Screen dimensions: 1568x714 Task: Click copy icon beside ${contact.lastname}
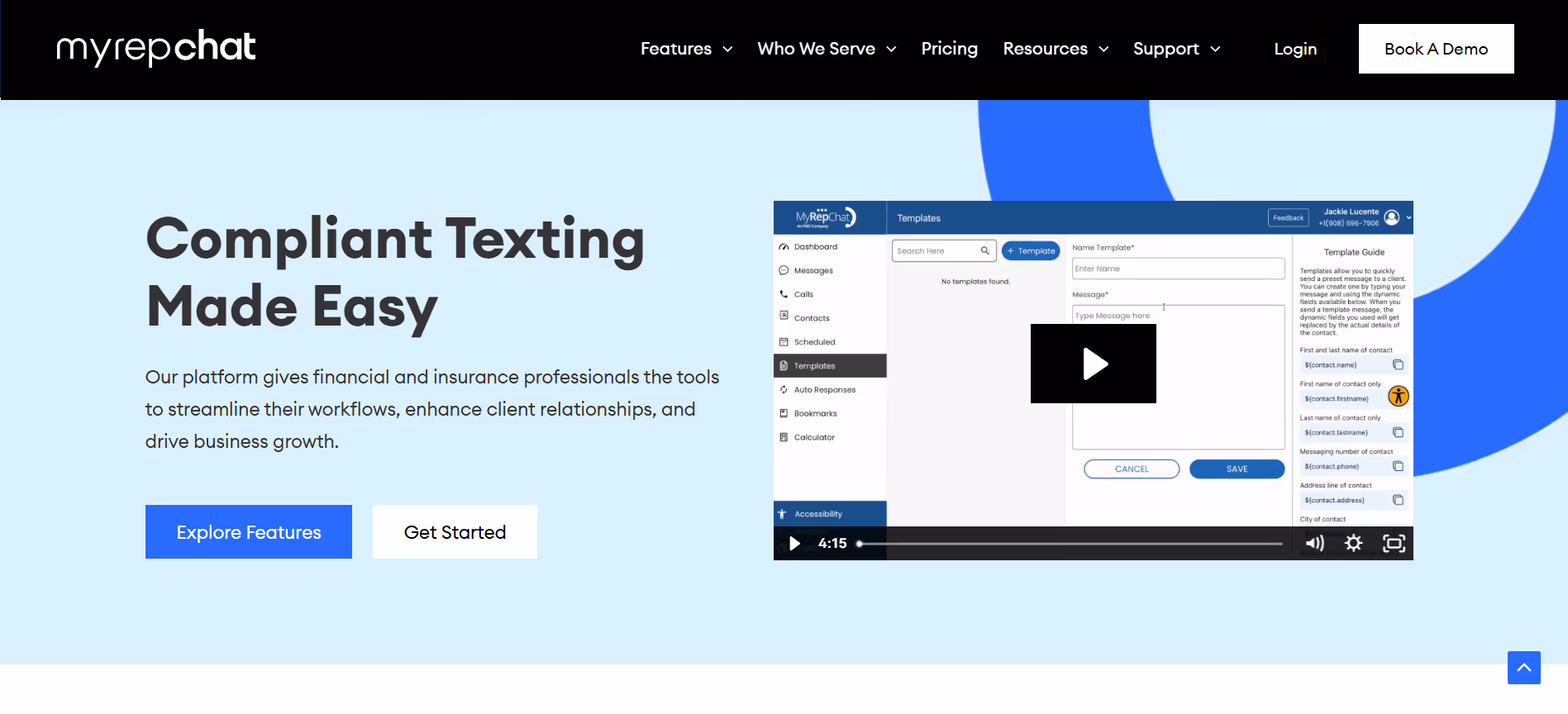point(1398,433)
